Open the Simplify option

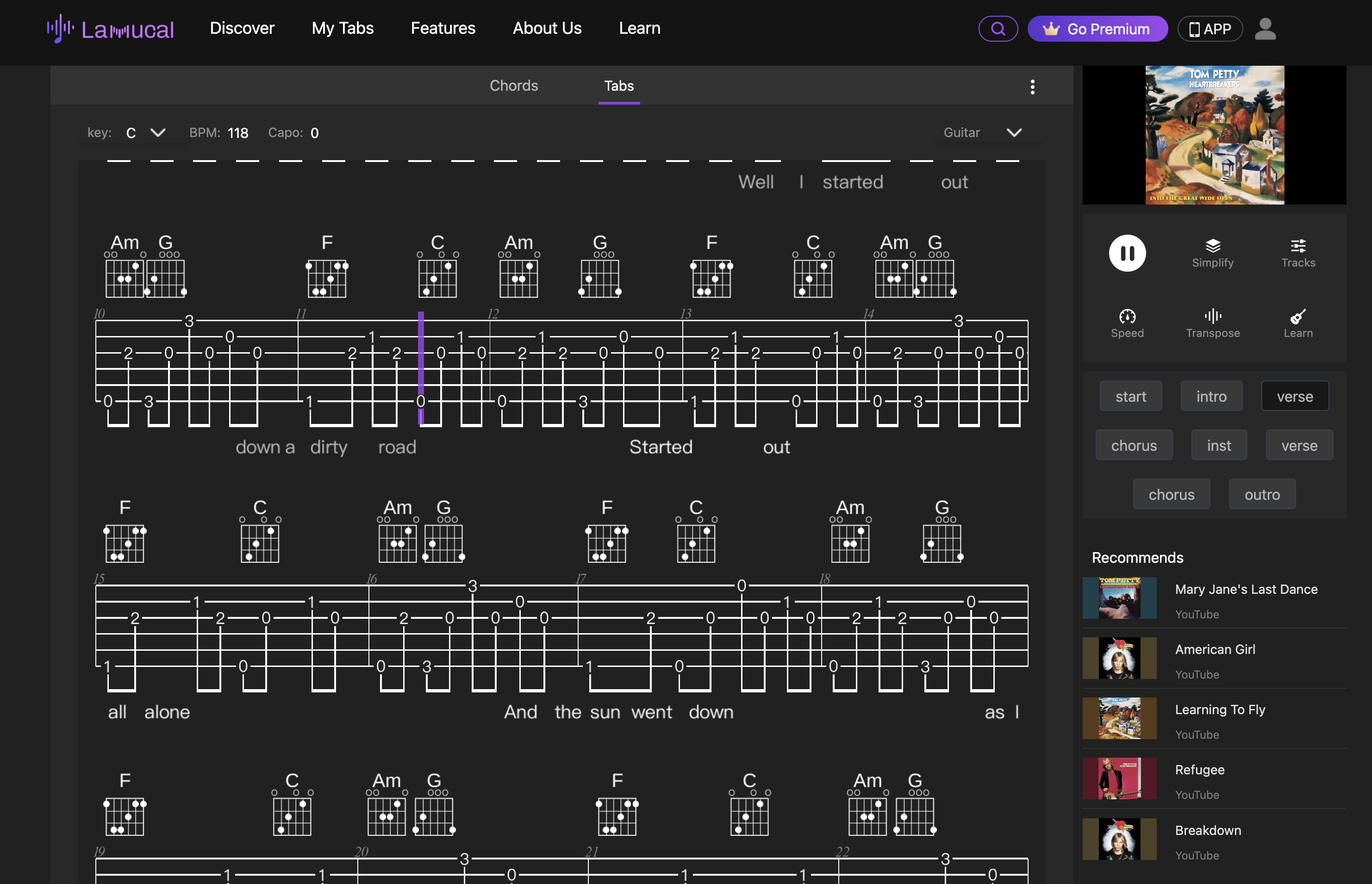(1212, 253)
